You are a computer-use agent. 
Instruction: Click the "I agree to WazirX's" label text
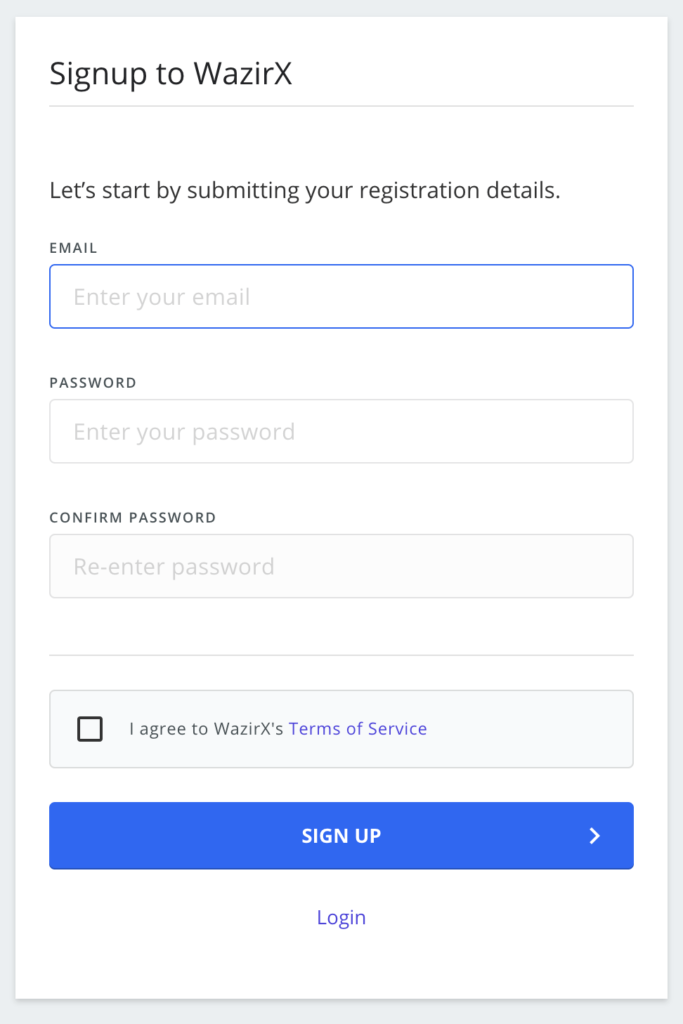[207, 729]
